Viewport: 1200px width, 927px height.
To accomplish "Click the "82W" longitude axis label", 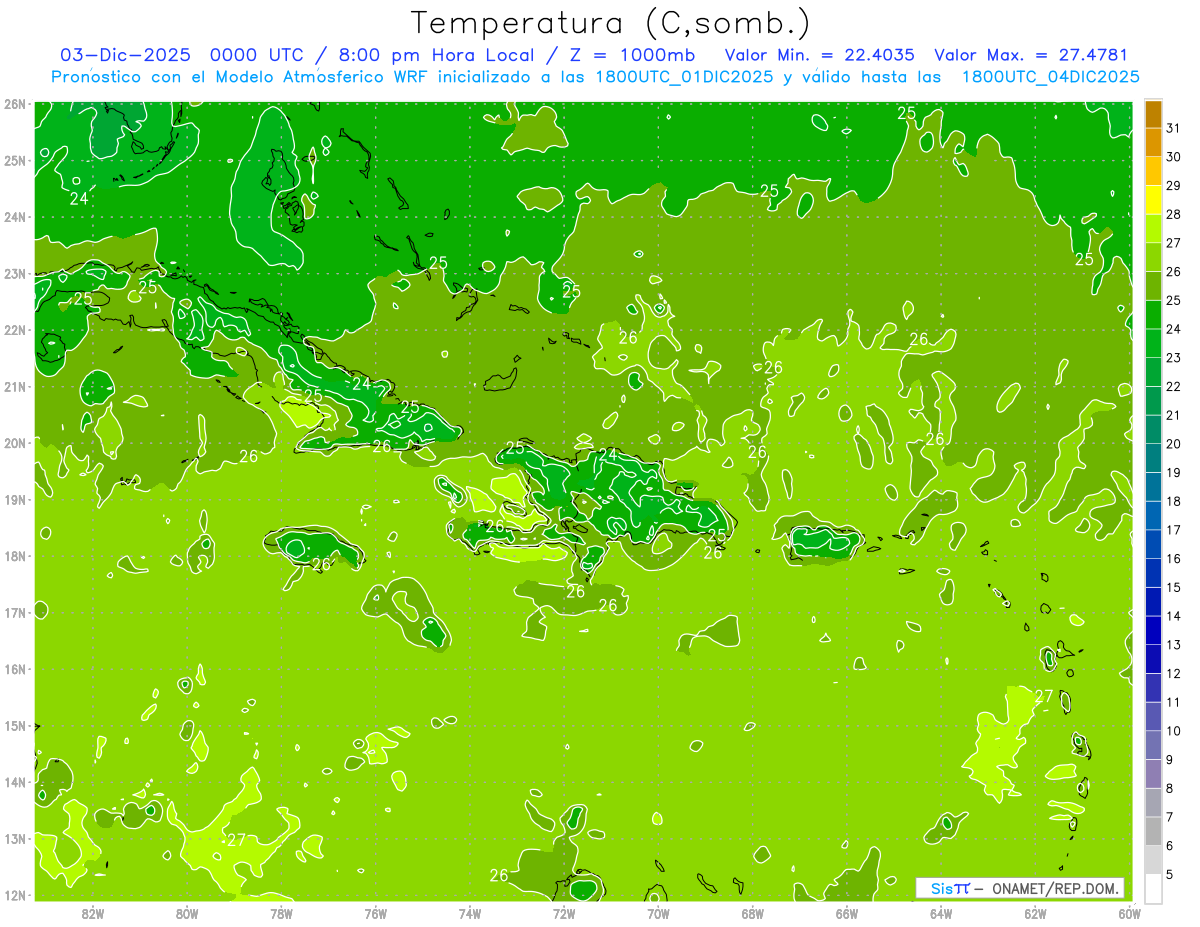I will 92,913.
